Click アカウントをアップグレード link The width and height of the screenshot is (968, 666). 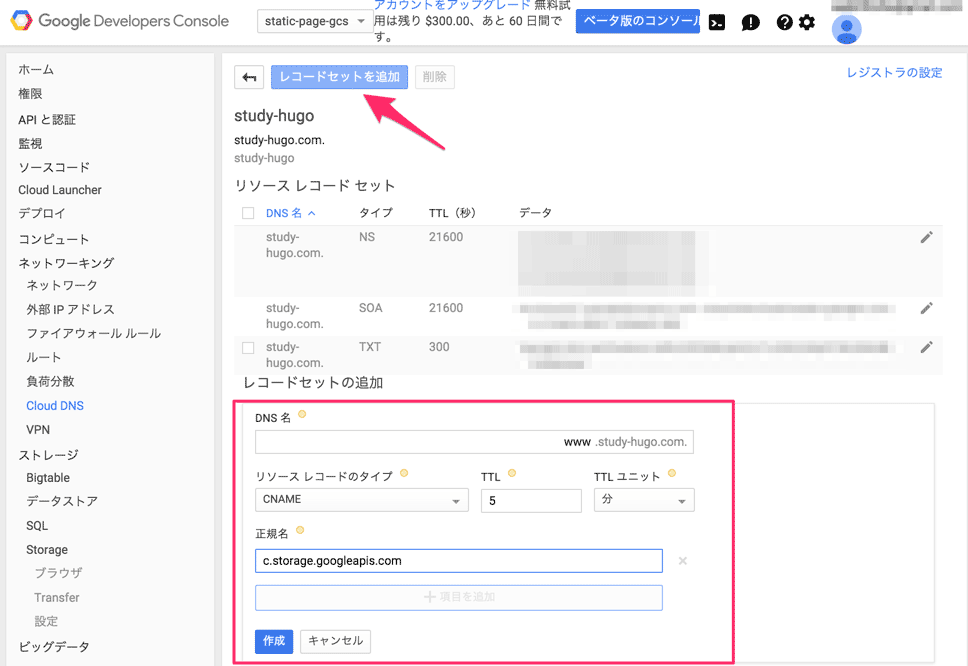click(451, 5)
